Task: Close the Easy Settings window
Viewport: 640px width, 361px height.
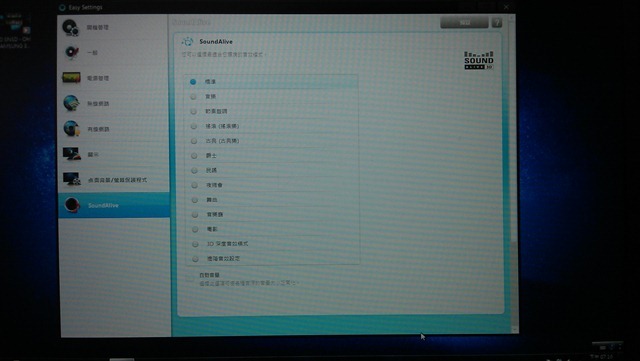Action: pos(506,7)
